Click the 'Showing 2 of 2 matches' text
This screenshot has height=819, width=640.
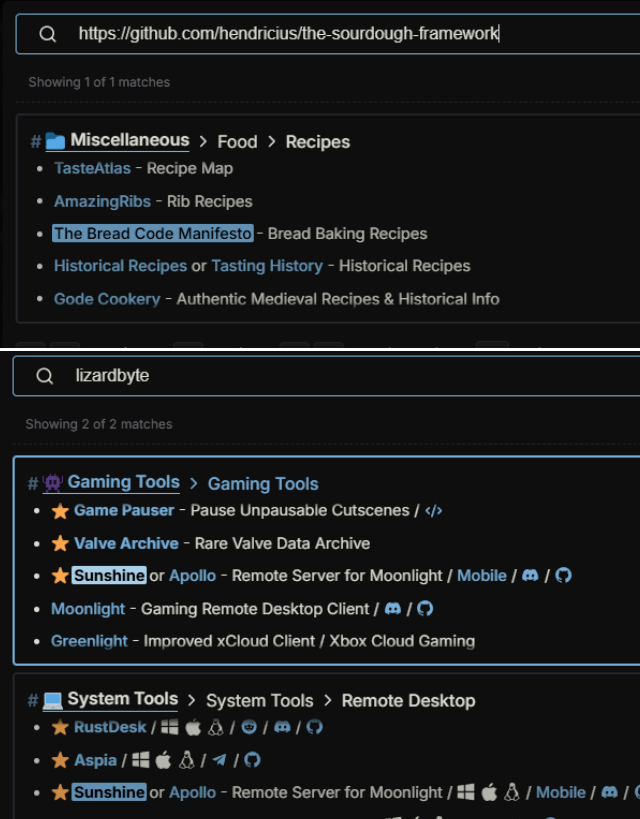pos(99,424)
